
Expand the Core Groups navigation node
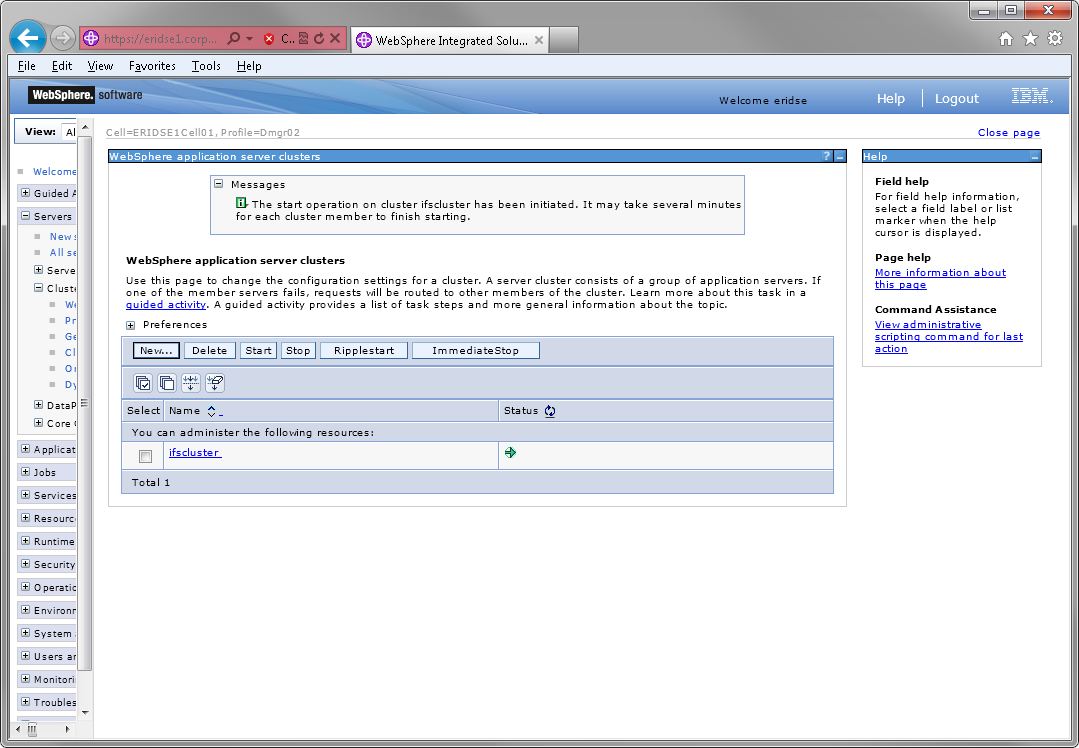pos(39,423)
